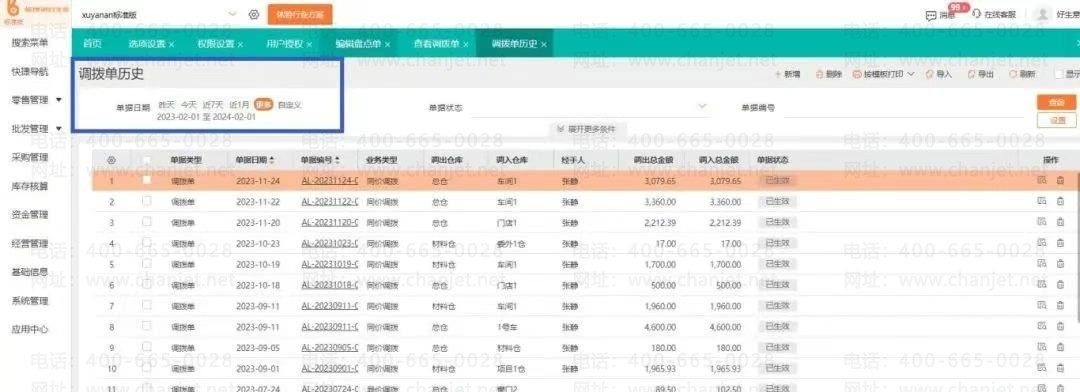Viewport: 1080px width, 392px height.
Task: Sort by 单据编号 column arrows
Action: tap(337, 160)
